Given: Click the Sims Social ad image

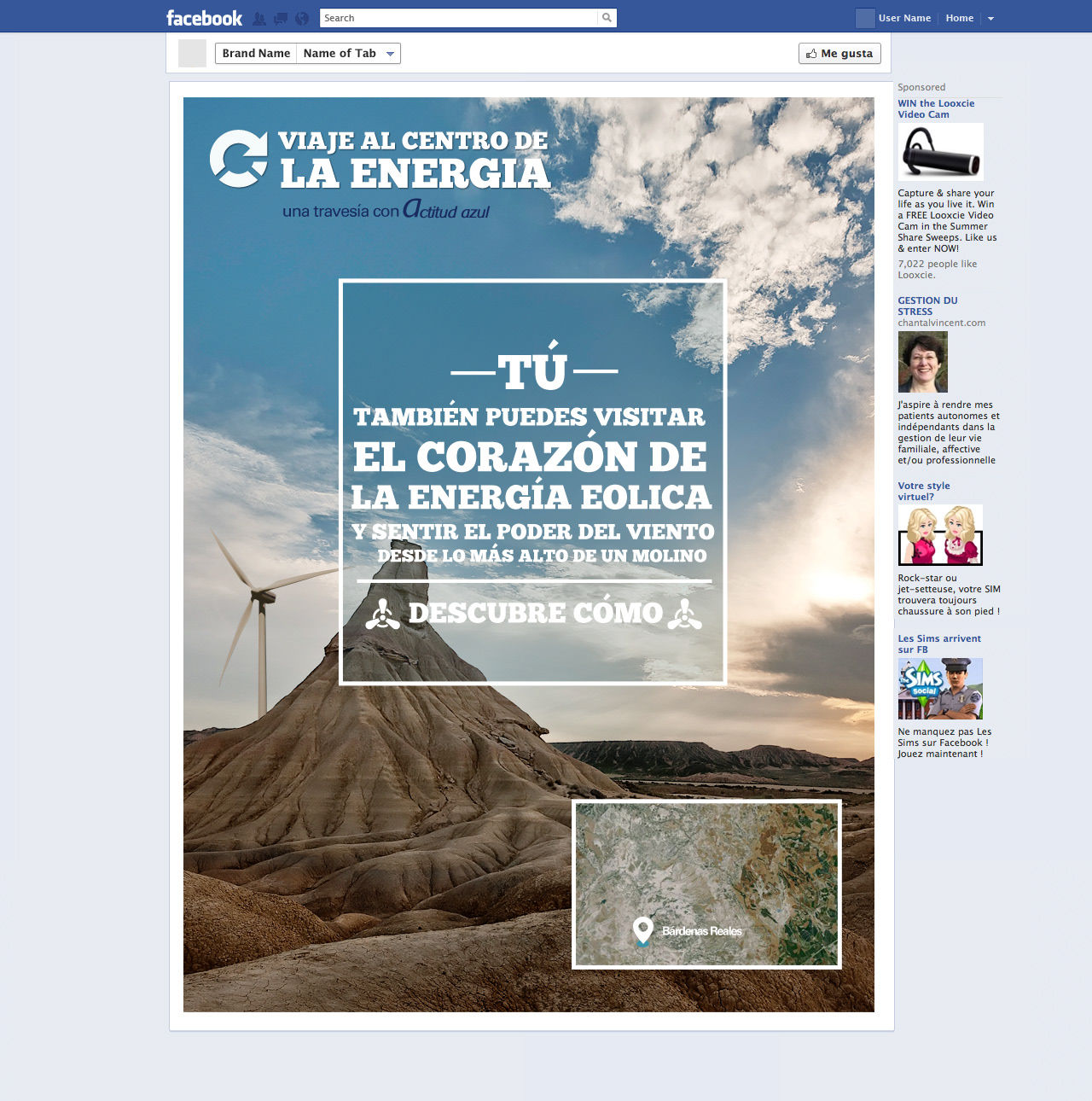Looking at the screenshot, I should tap(940, 689).
